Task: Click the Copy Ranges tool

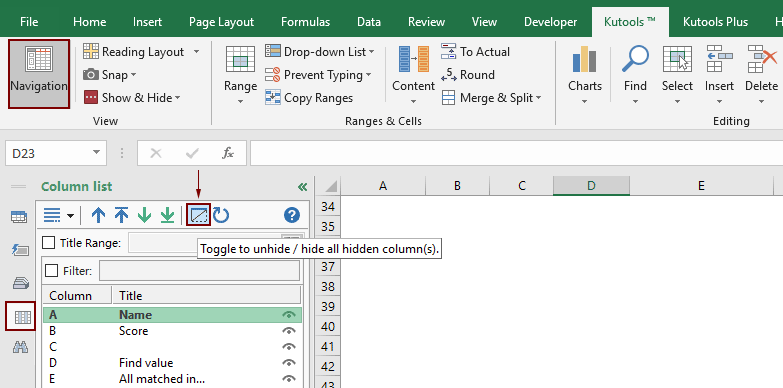Action: click(309, 98)
